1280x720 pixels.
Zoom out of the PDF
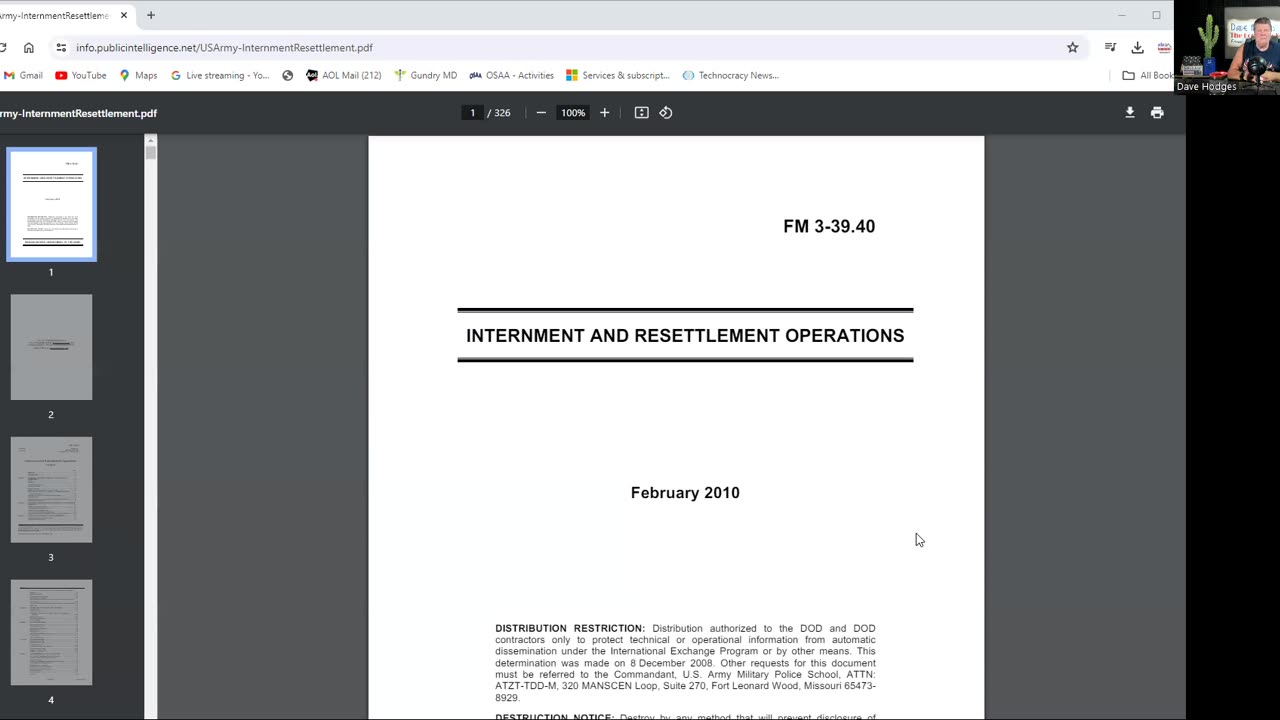(541, 113)
